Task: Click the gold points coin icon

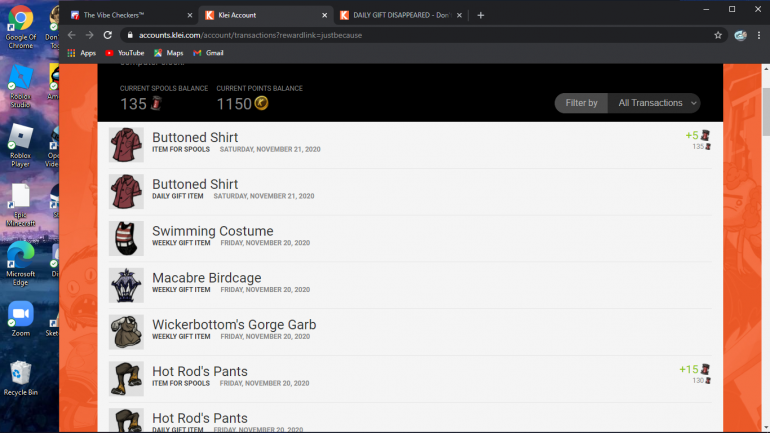Action: click(x=261, y=103)
